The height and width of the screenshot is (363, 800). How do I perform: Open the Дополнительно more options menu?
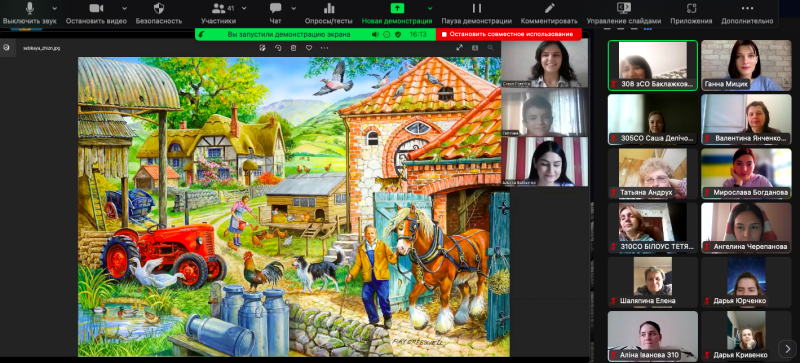(x=747, y=14)
